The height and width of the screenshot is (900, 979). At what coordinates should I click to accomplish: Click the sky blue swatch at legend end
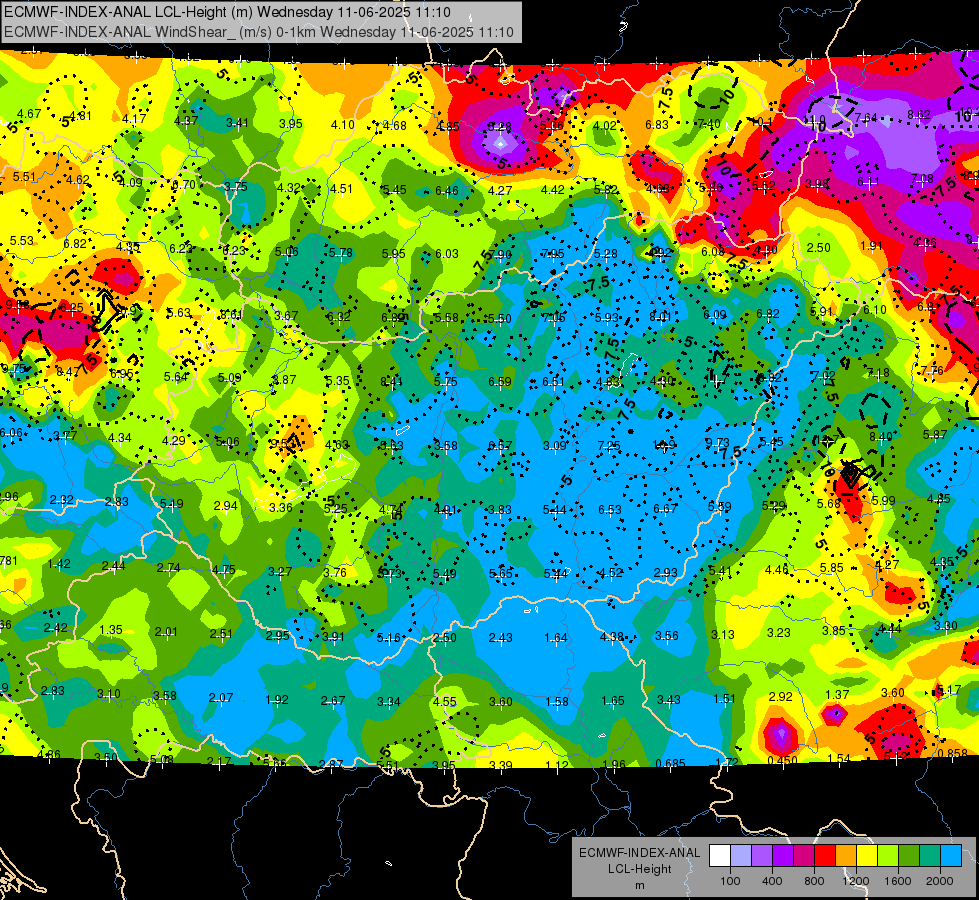(x=950, y=856)
